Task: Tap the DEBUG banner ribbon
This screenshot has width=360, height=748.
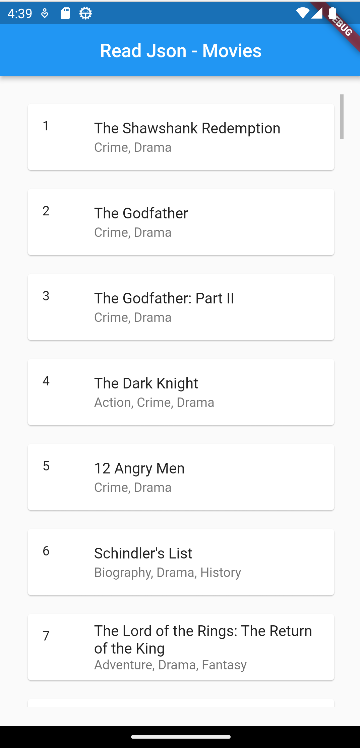Action: 339,23
